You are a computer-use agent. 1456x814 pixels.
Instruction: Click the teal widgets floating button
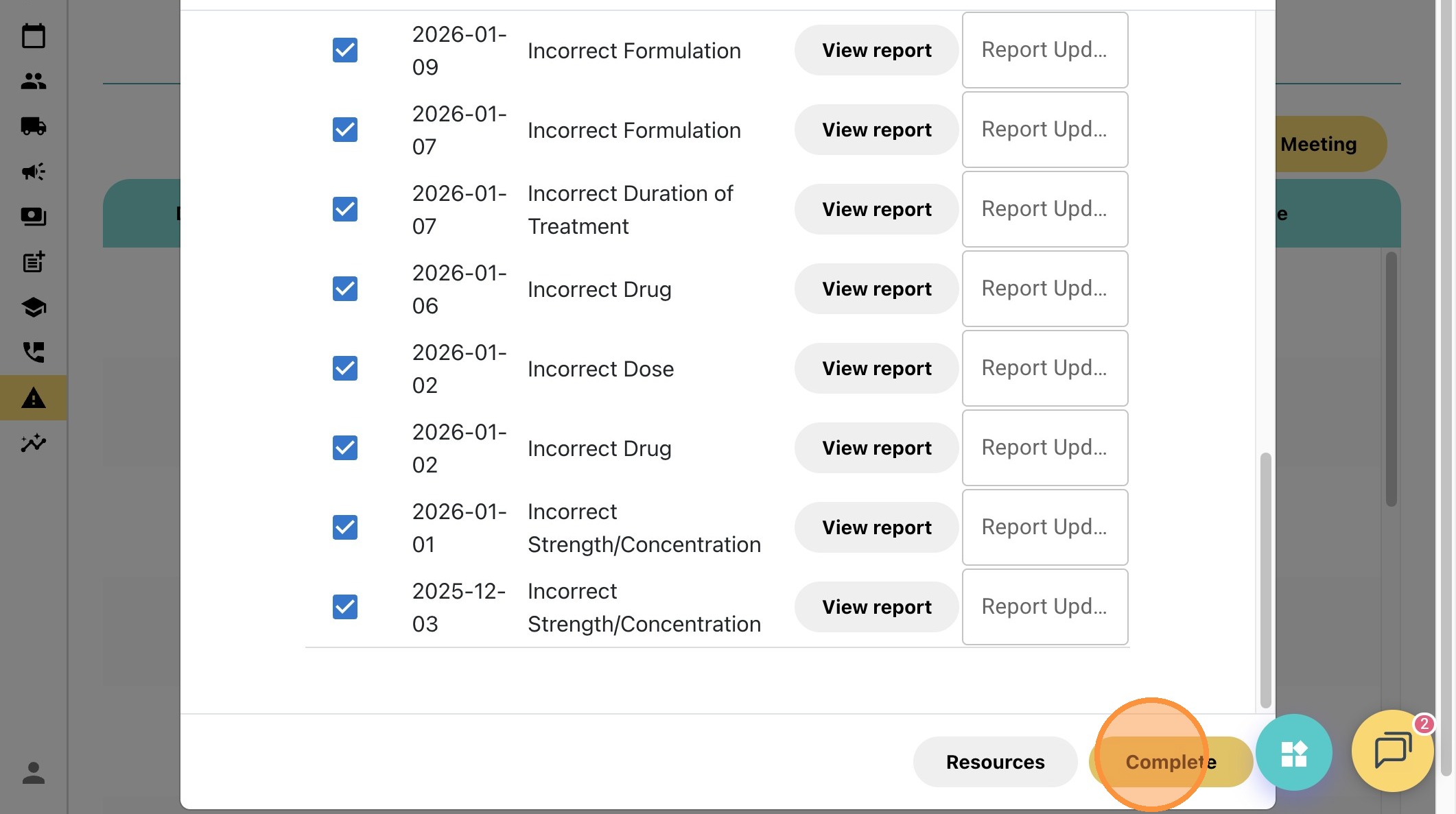coord(1293,752)
